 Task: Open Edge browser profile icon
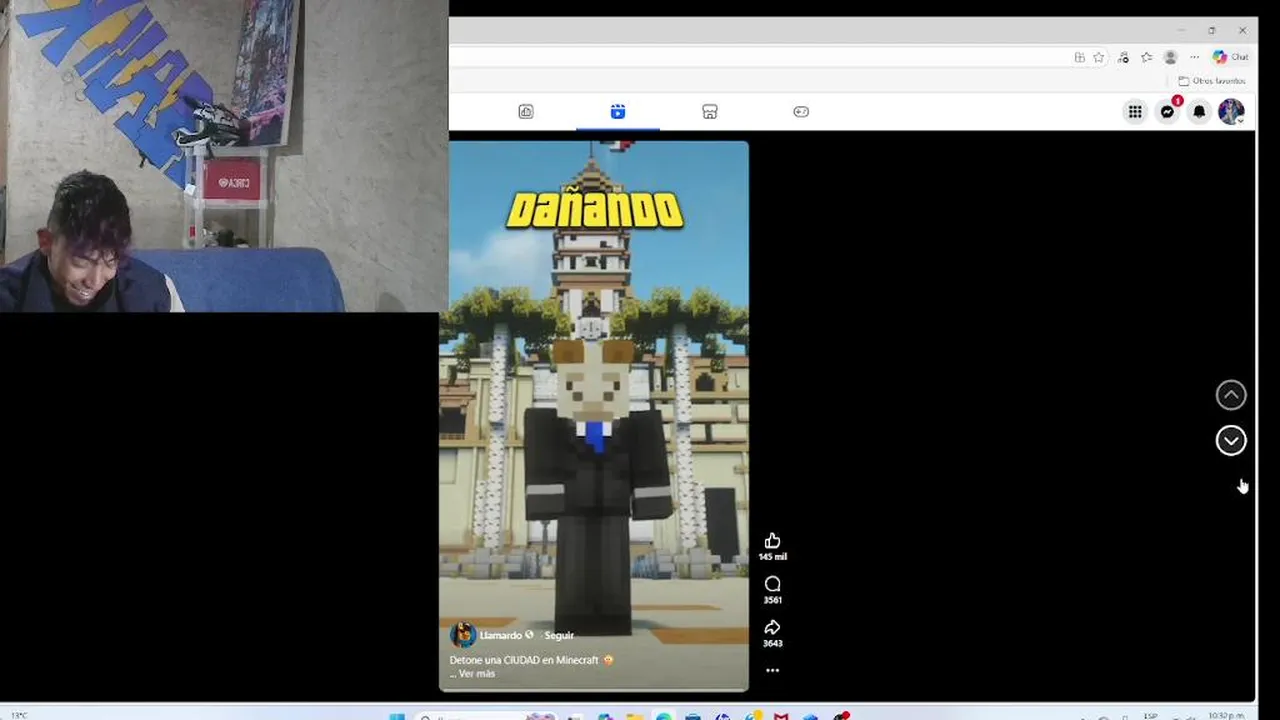click(x=1170, y=57)
